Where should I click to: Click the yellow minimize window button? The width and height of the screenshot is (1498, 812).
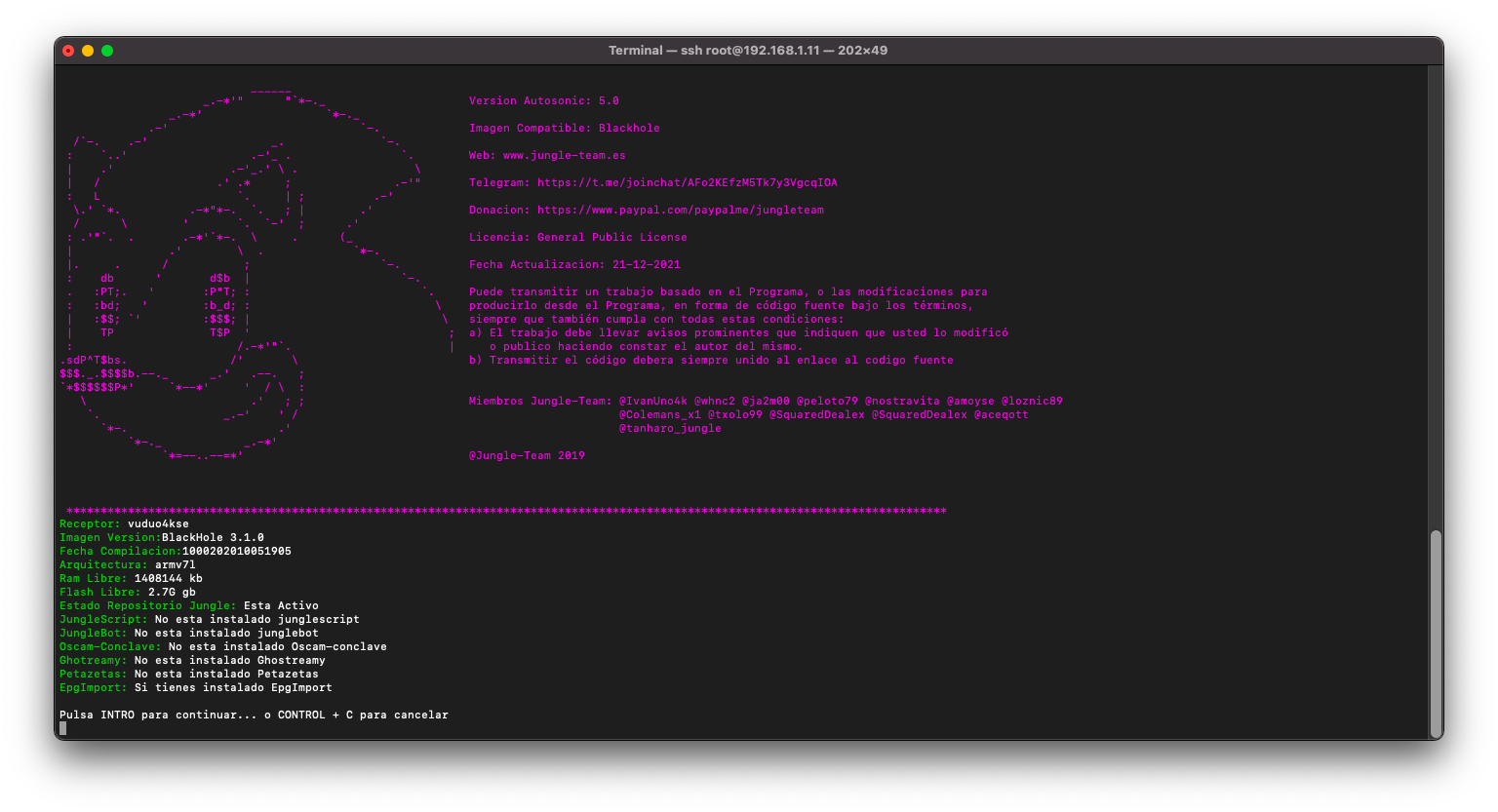88,51
